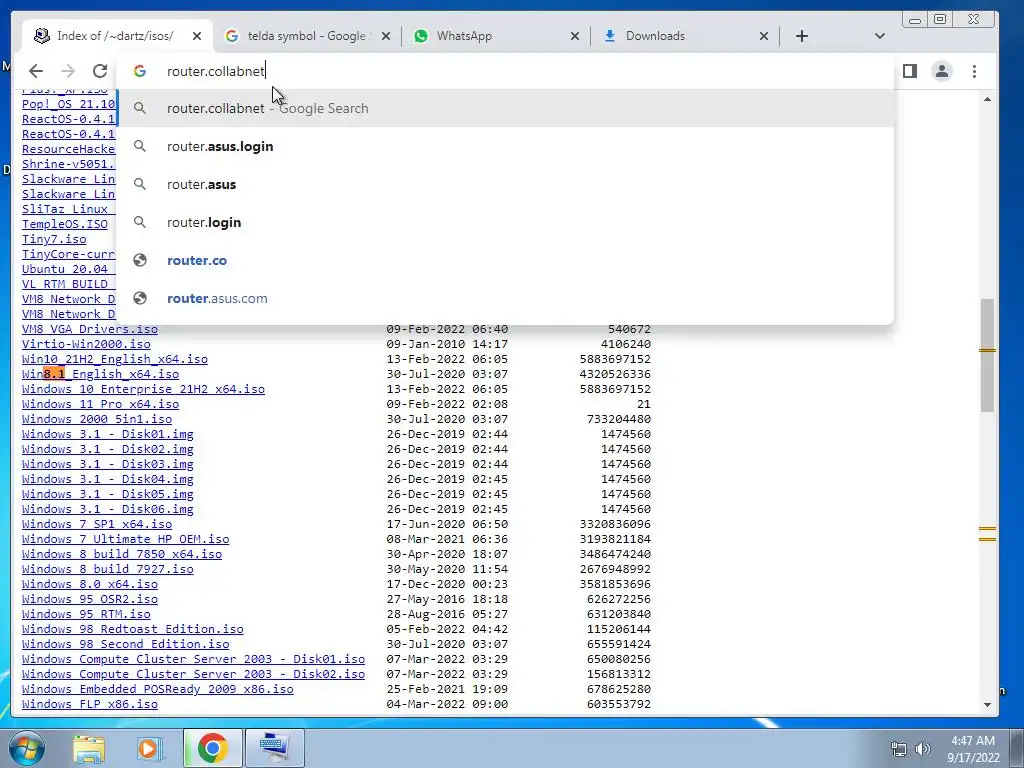
Task: Open the Windows Start menu orb
Action: [27, 748]
